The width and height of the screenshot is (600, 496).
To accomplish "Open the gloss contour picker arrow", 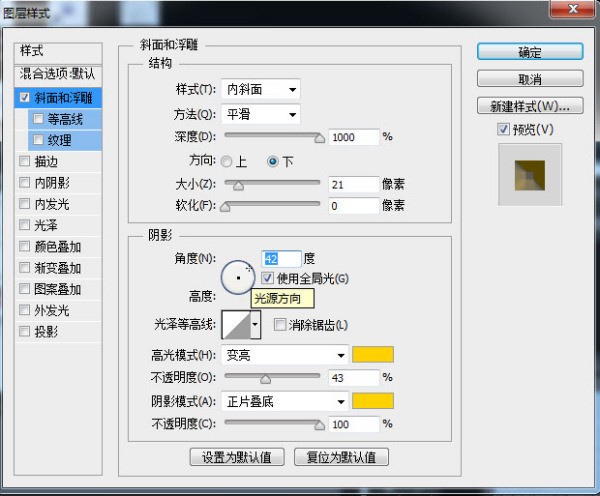I will tap(255, 324).
